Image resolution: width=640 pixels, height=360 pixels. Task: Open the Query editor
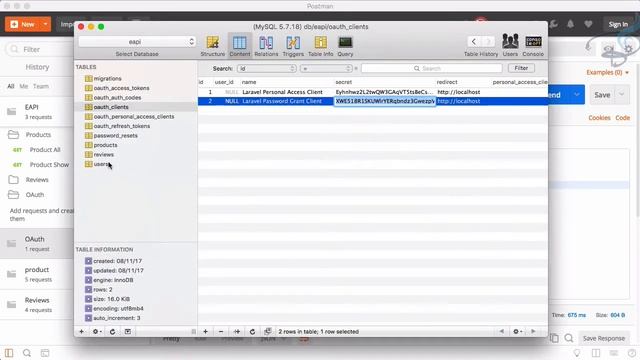point(345,46)
